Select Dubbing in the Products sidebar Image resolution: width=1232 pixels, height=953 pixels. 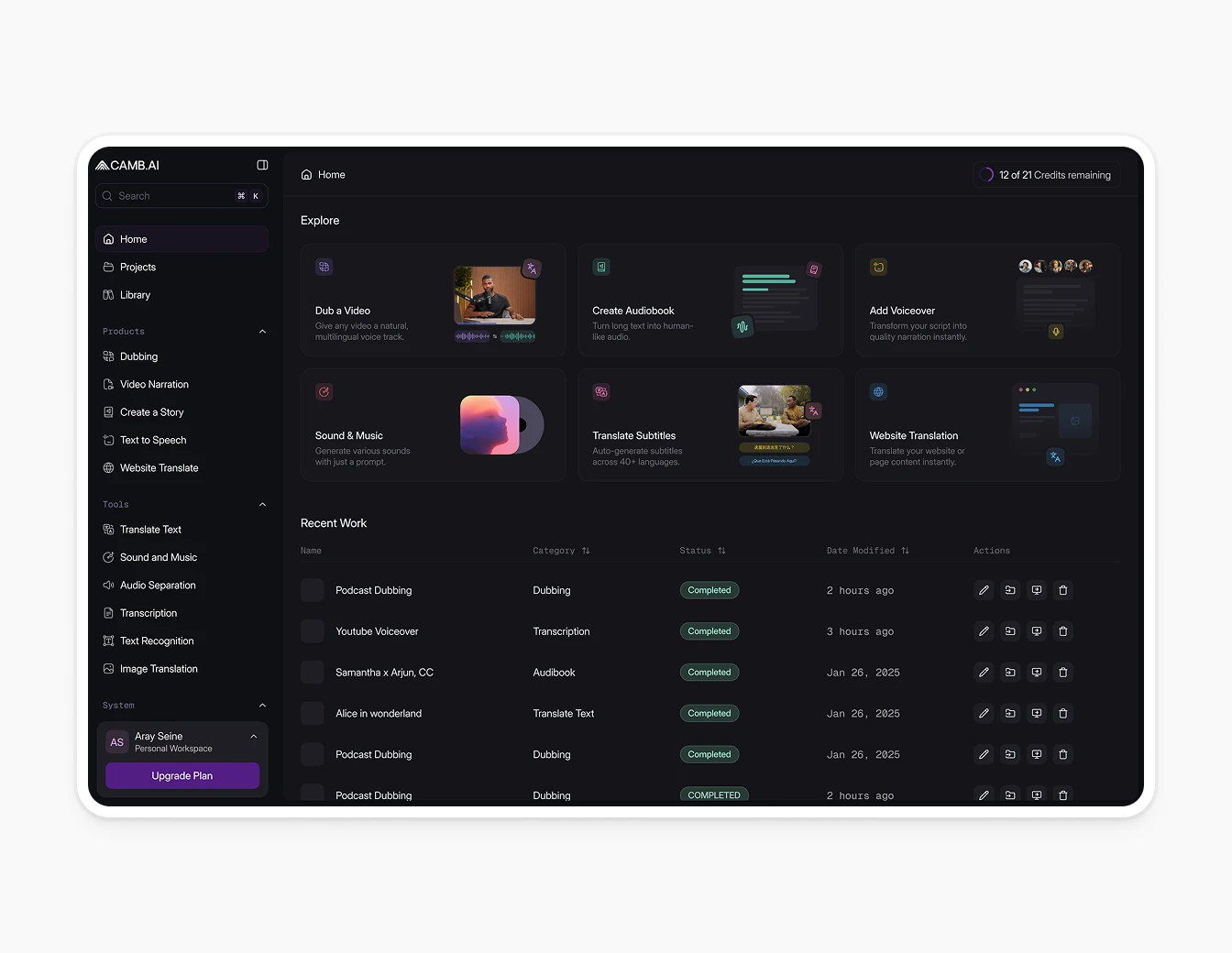tap(139, 356)
